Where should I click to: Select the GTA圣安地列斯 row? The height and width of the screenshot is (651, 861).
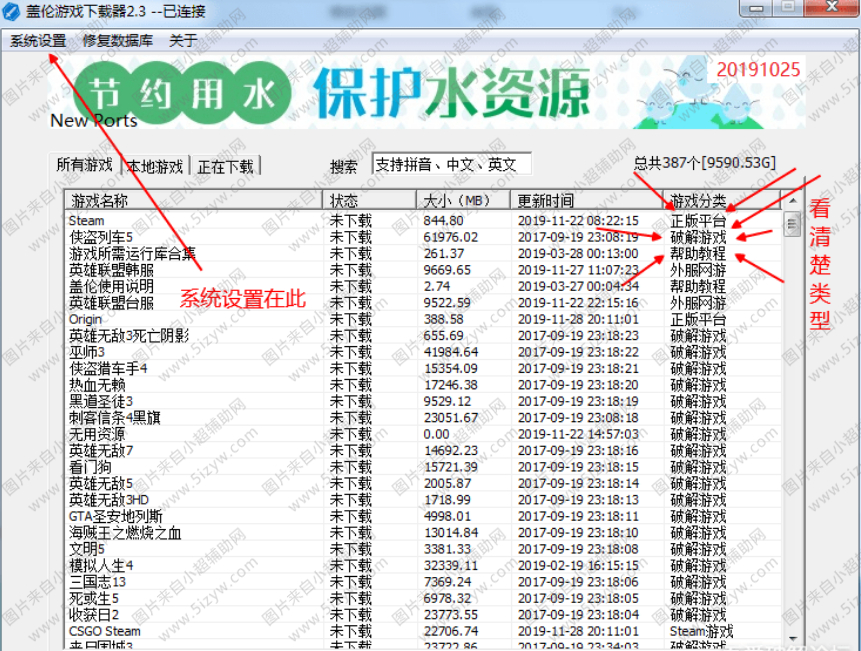pos(423,517)
